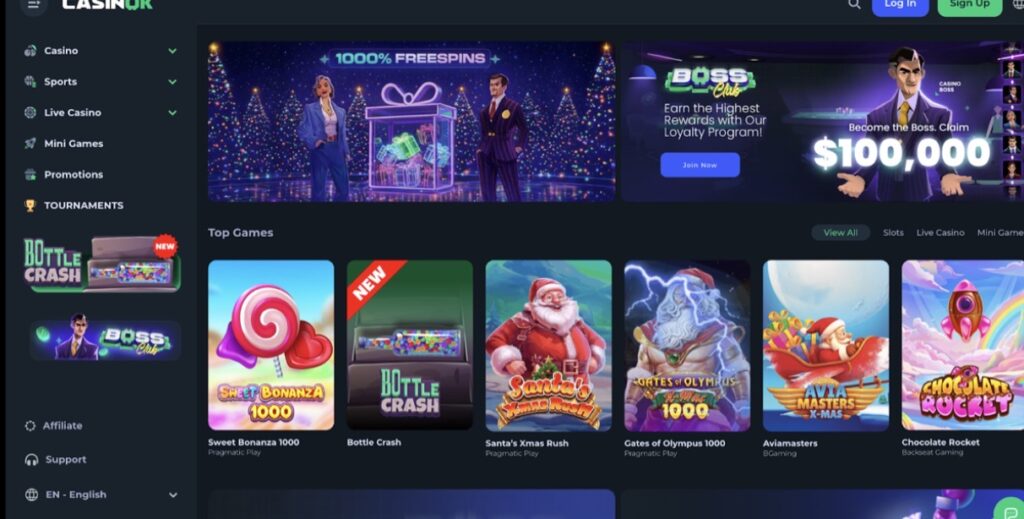The image size is (1024, 519).
Task: Open the hamburger menu icon
Action: 33,5
